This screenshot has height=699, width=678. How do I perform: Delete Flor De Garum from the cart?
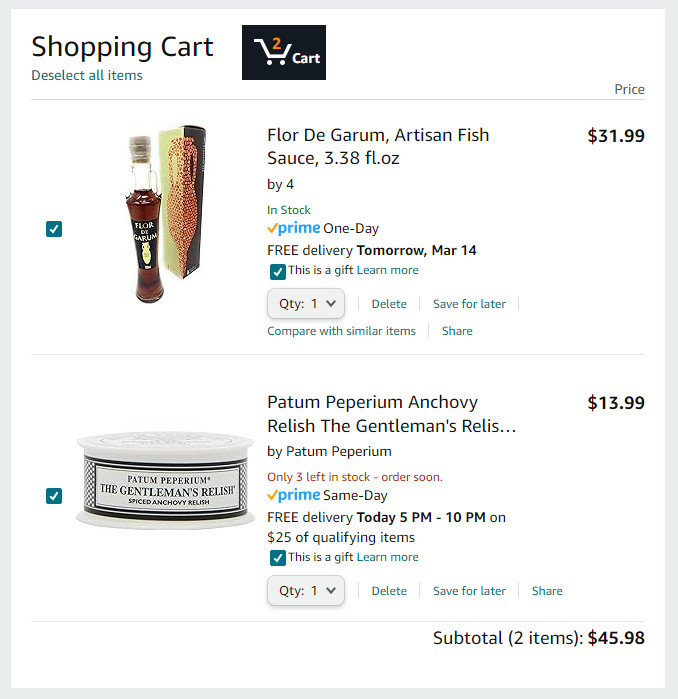click(x=389, y=304)
